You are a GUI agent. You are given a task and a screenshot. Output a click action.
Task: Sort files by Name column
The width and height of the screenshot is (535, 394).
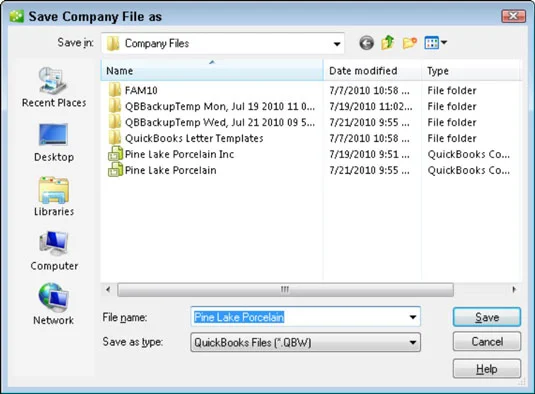tap(212, 71)
